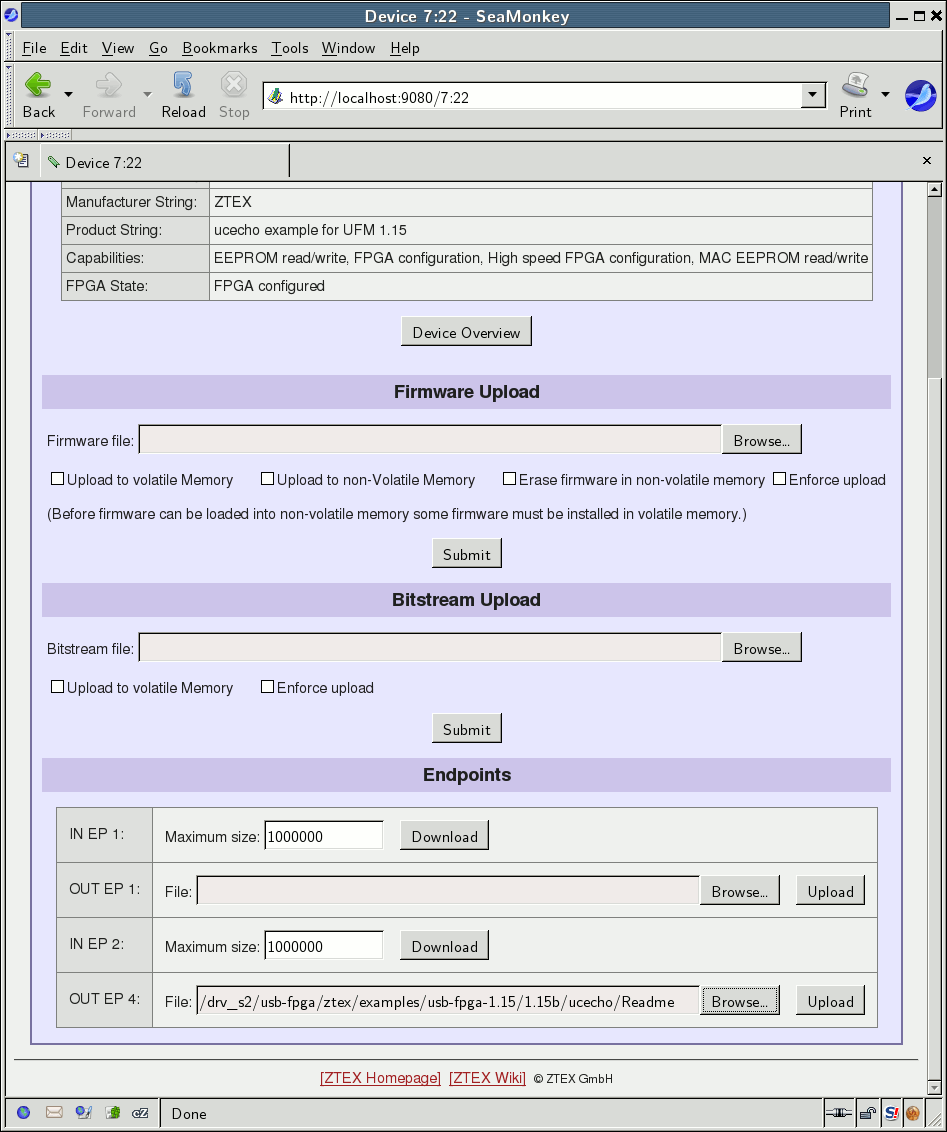
Task: Click the IN EP 1 Maximum size field
Action: (323, 836)
